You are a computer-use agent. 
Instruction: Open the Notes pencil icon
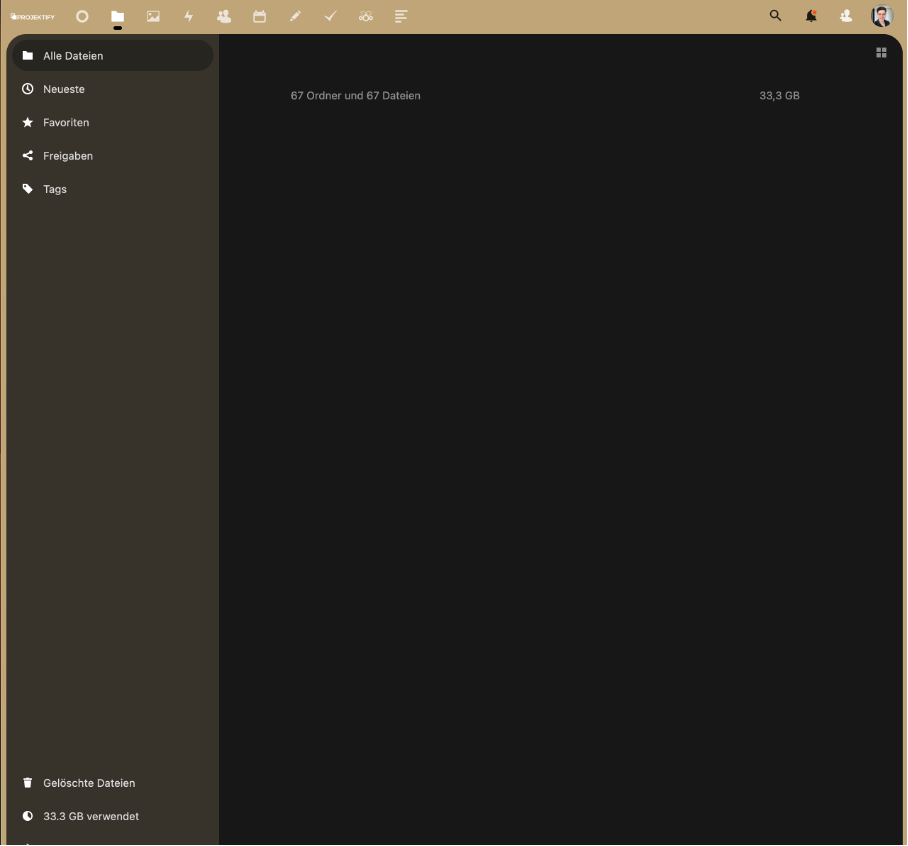click(x=295, y=16)
